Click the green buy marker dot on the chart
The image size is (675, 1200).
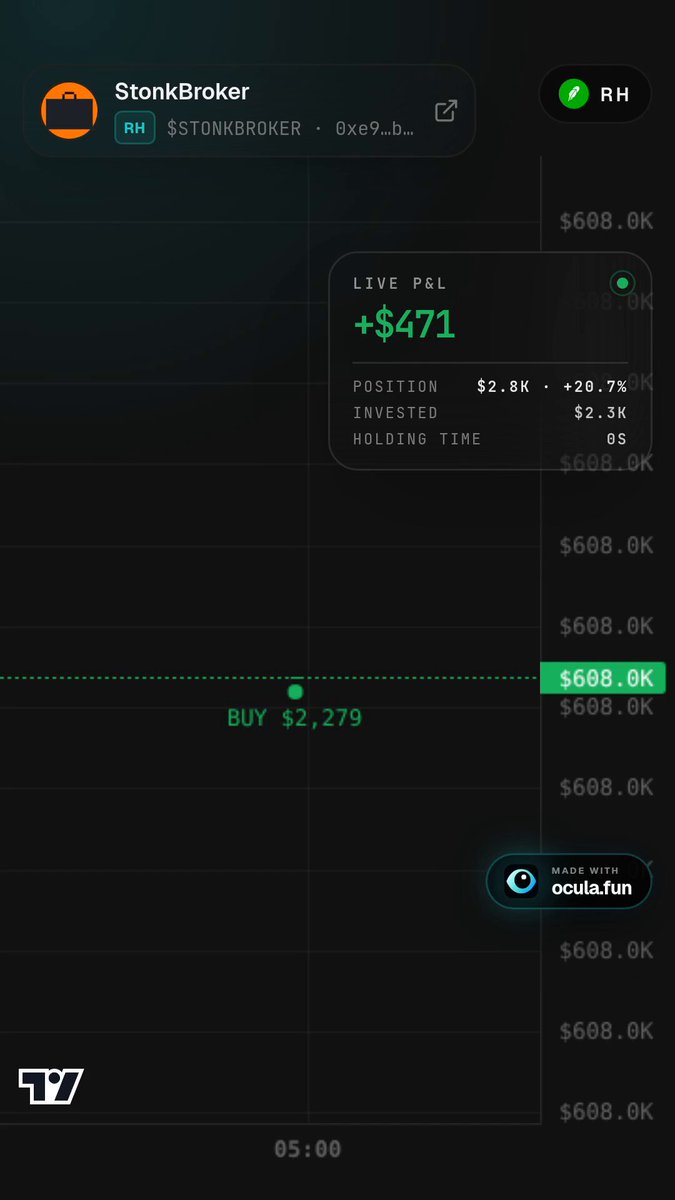point(295,691)
